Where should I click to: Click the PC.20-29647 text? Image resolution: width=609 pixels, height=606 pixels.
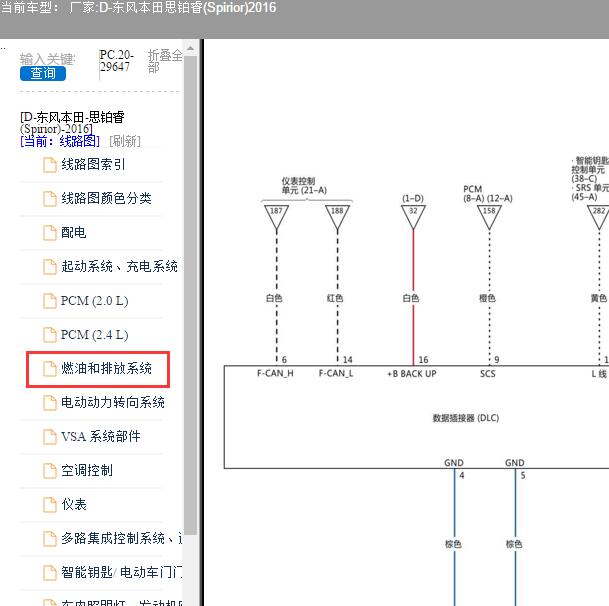click(117, 61)
